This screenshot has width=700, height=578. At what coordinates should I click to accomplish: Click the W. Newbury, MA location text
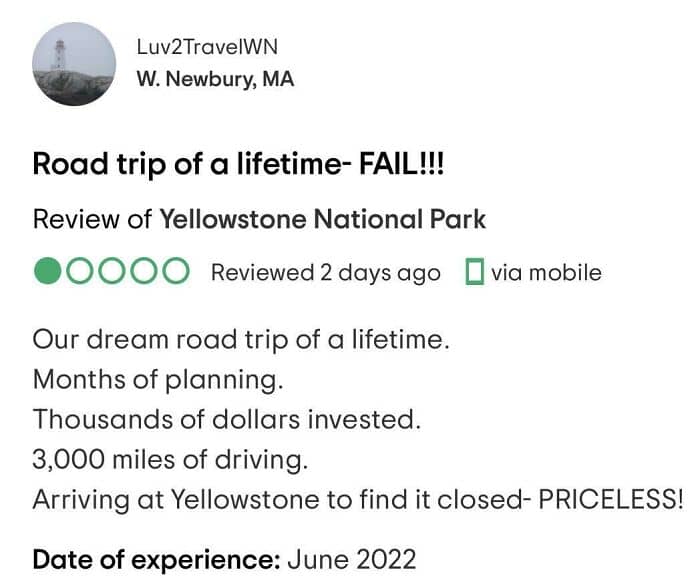coord(214,80)
